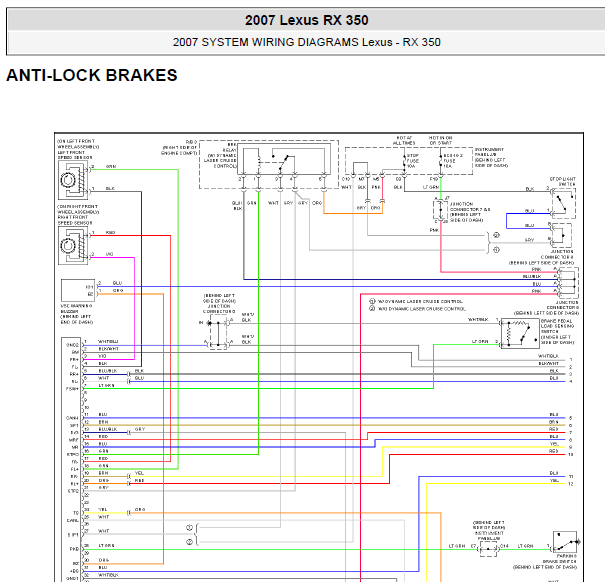Click the "HOT IN ON OR START" label
This screenshot has height=582, width=605.
440,140
